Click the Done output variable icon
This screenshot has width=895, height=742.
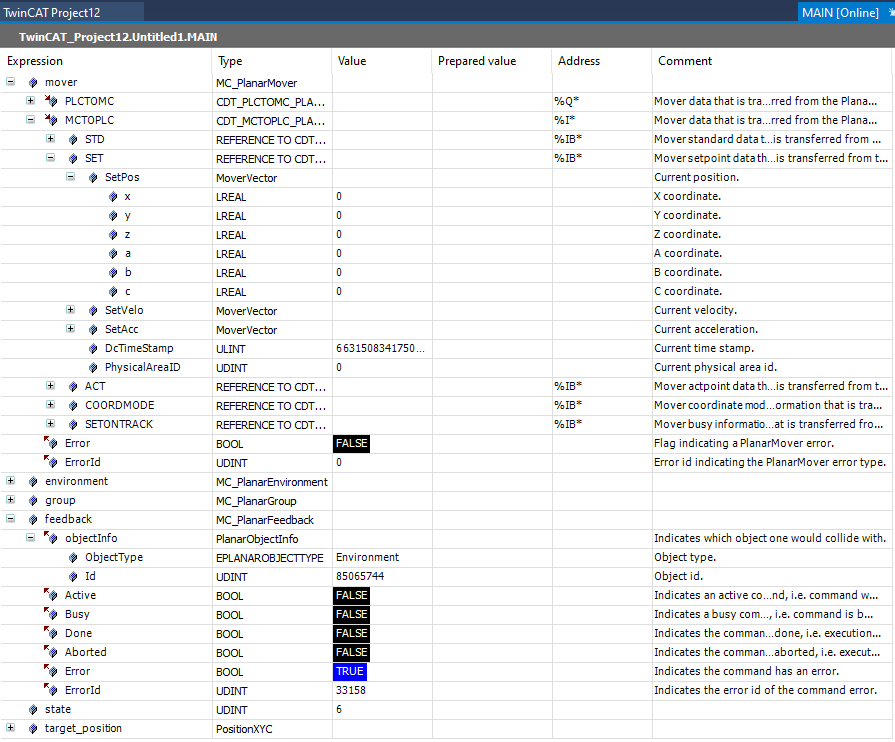tap(51, 633)
